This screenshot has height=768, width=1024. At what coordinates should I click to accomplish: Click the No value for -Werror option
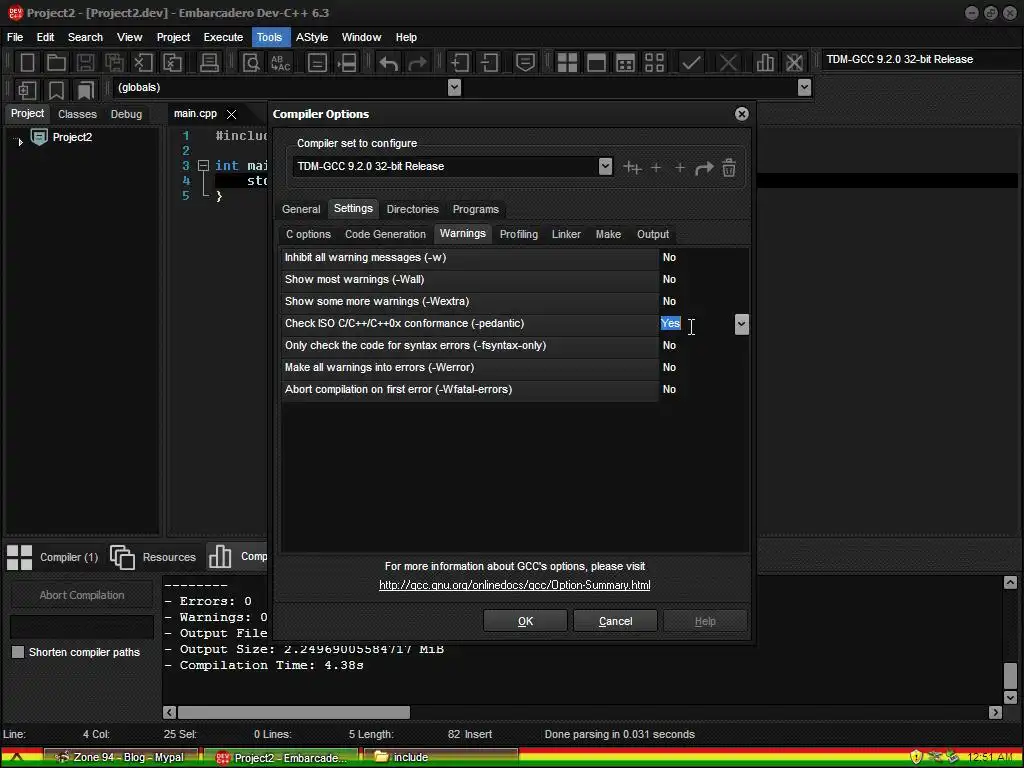coord(669,368)
